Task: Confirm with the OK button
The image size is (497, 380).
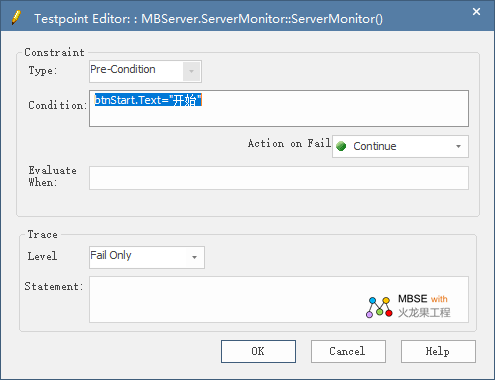Action: click(x=258, y=351)
